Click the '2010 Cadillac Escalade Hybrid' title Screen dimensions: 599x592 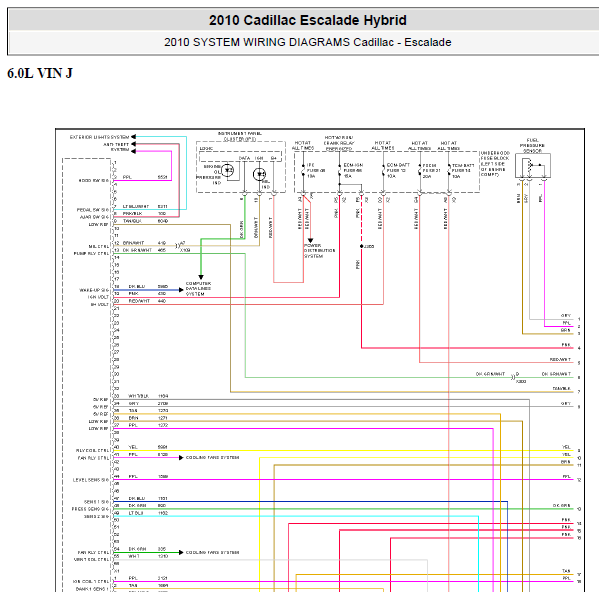coord(308,20)
